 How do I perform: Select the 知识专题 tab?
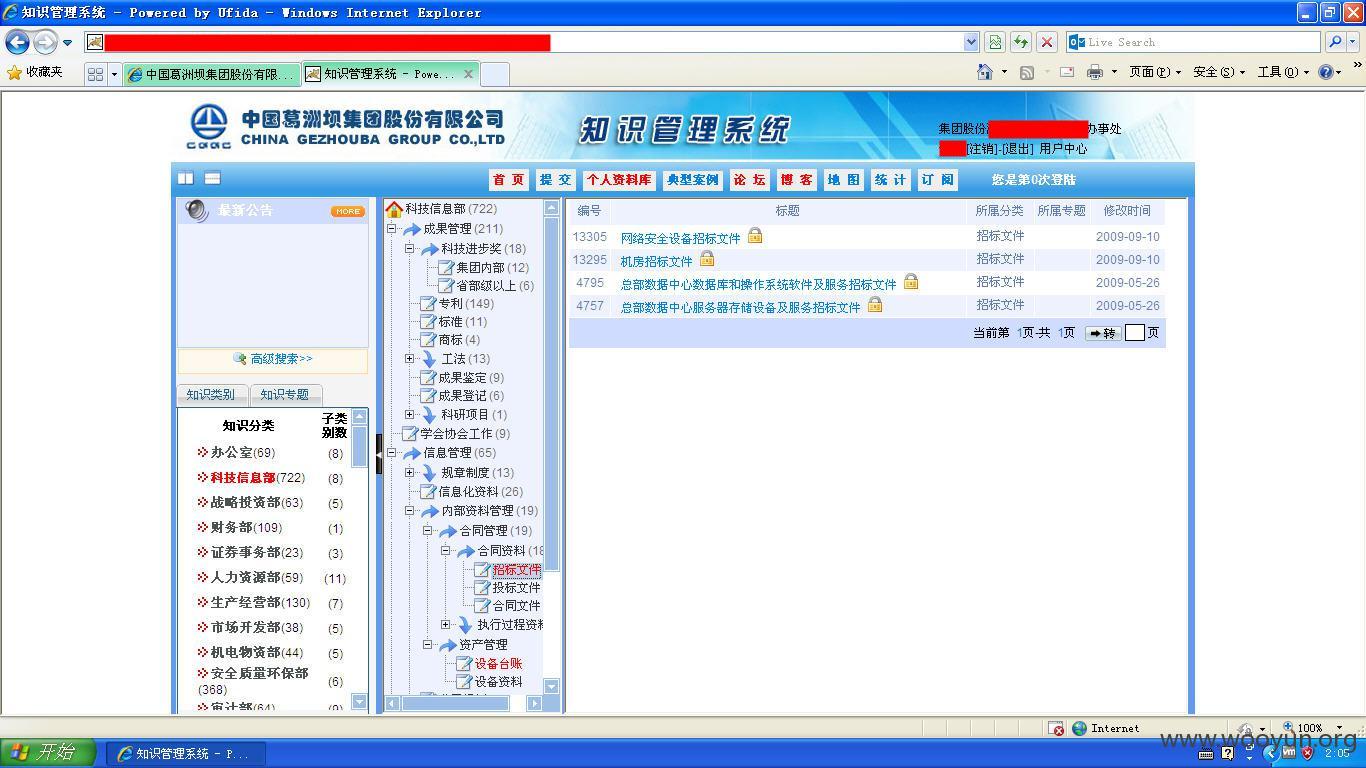tap(285, 394)
